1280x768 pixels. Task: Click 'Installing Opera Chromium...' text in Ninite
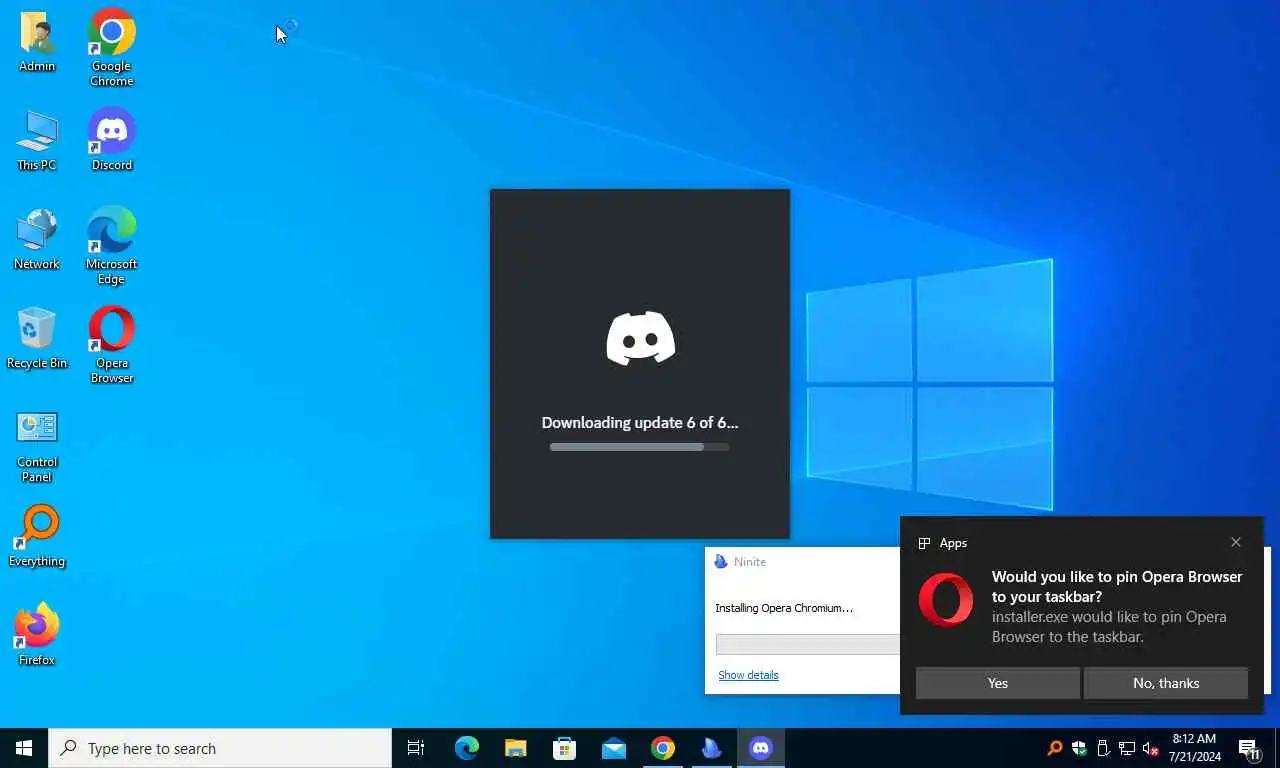click(784, 608)
